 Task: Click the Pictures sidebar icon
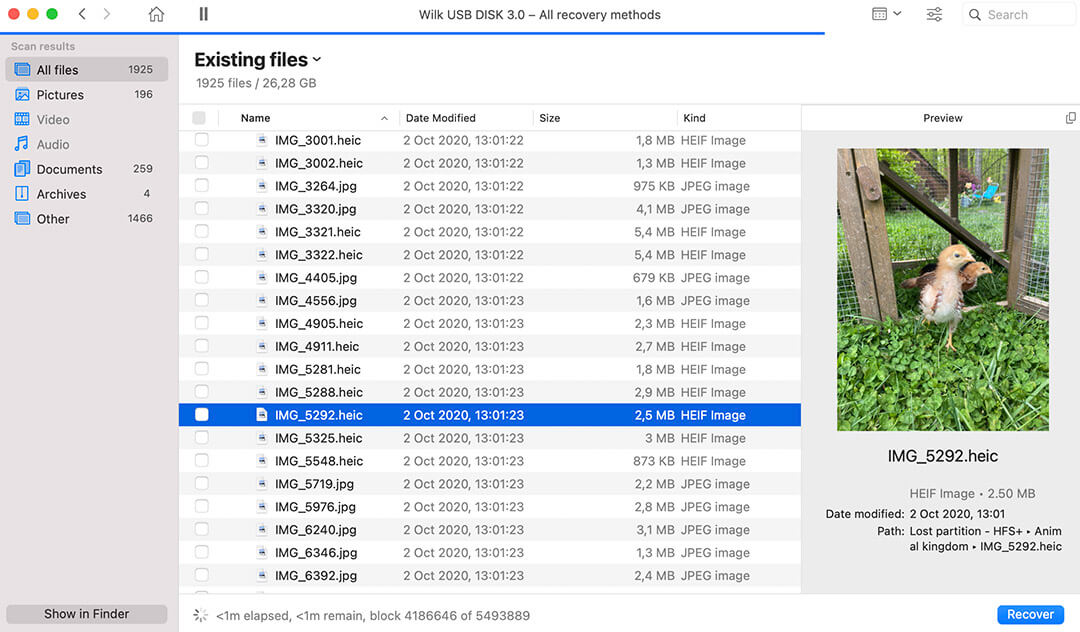point(22,94)
